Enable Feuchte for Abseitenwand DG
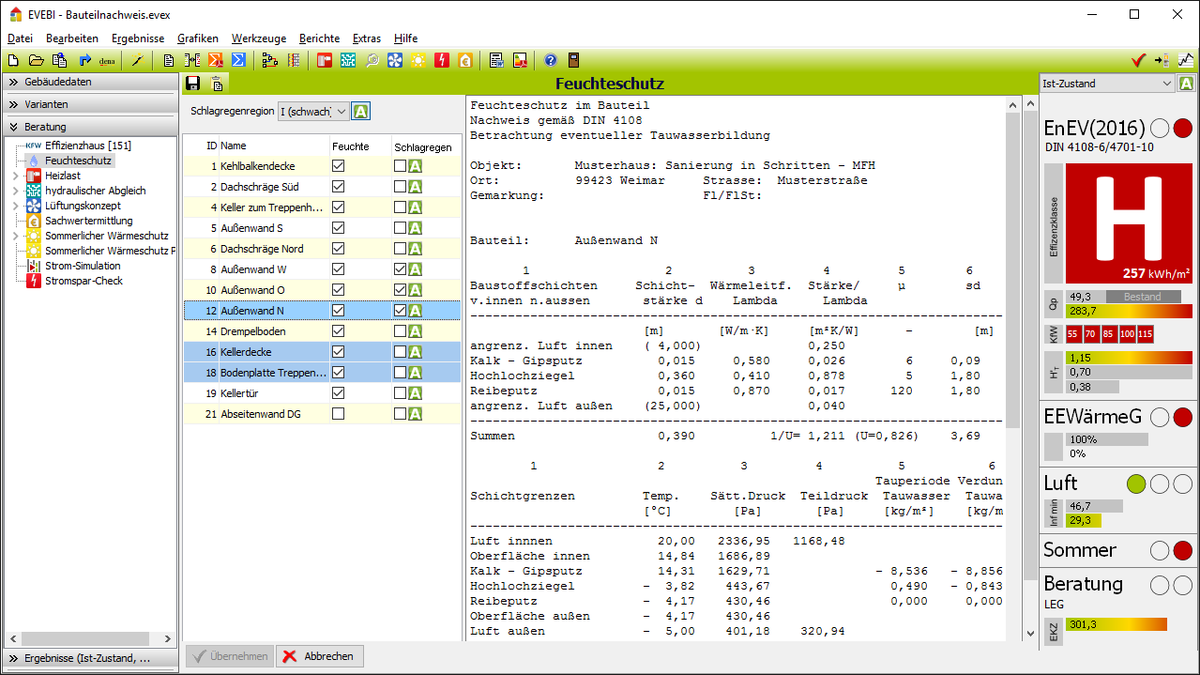 338,414
